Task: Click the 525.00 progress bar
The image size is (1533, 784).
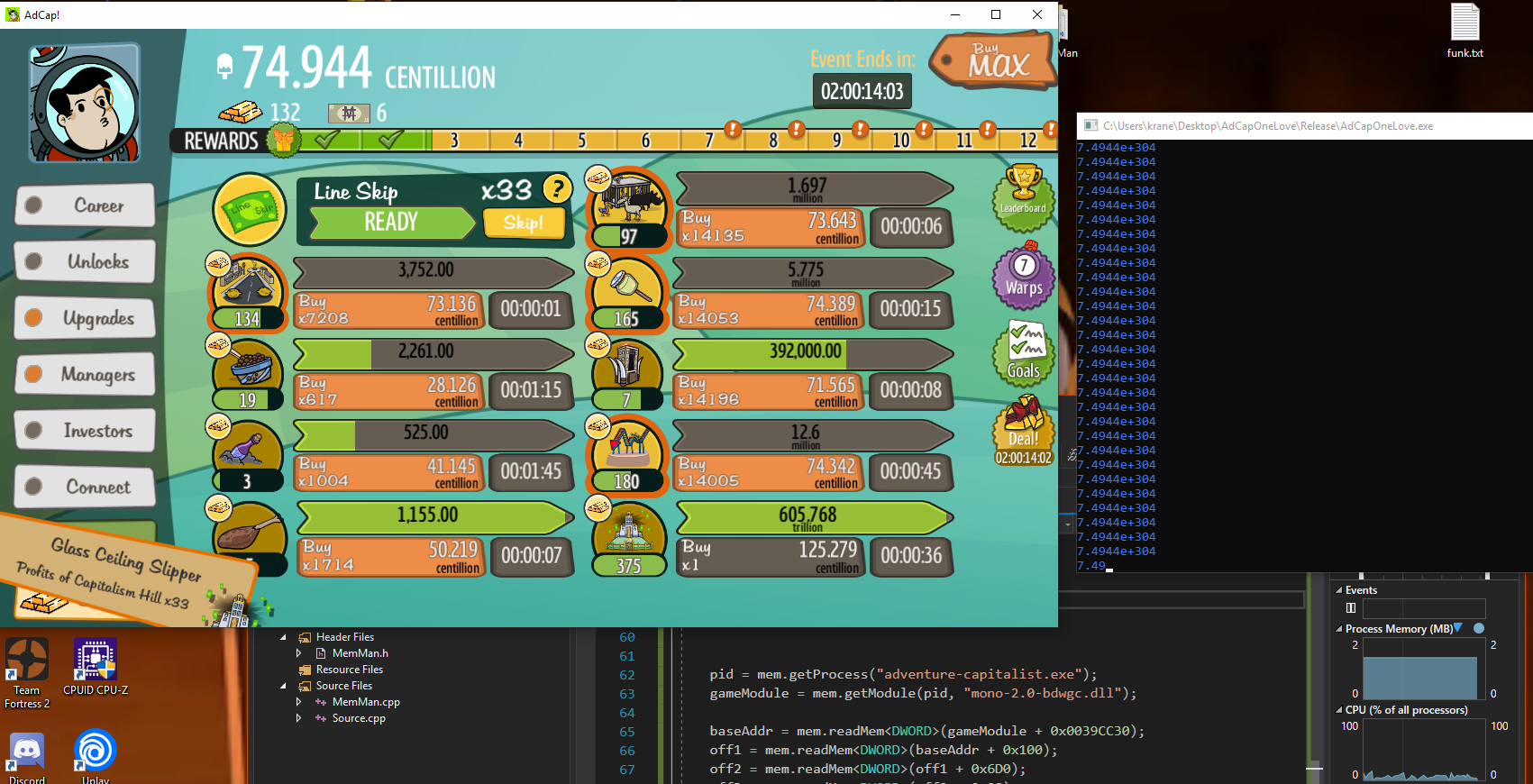Action: [x=433, y=433]
